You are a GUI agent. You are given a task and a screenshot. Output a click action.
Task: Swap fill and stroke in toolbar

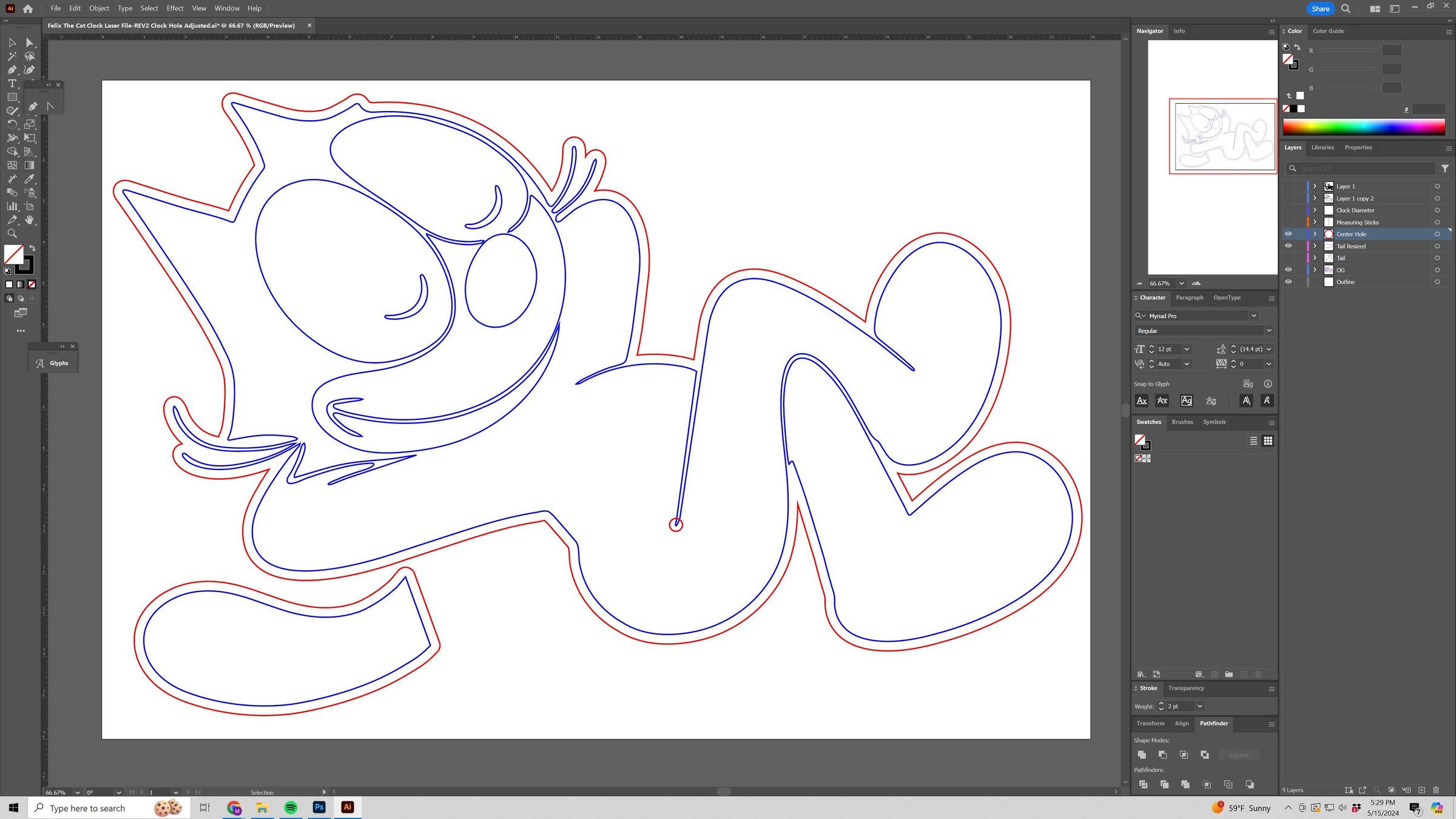click(32, 248)
